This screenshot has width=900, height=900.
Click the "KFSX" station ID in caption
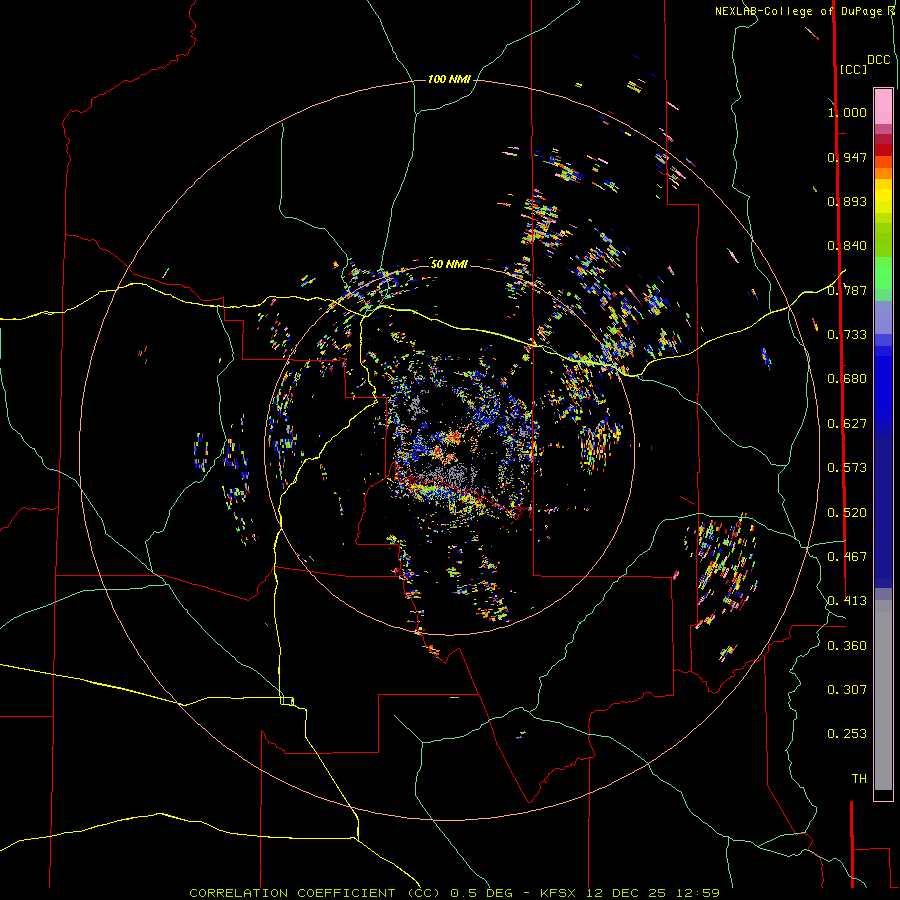click(x=558, y=893)
